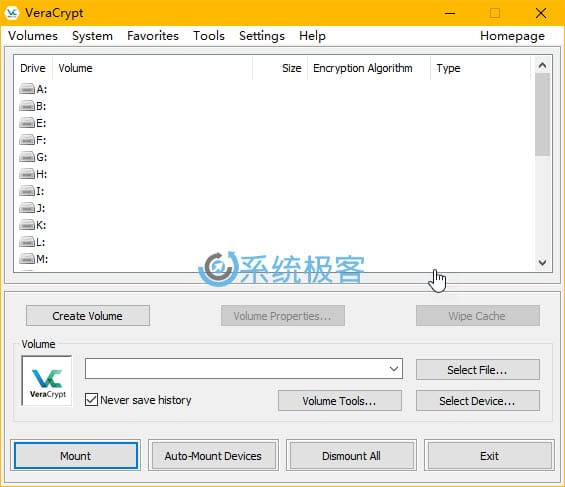Select drive I: icon in the list
The width and height of the screenshot is (565, 487).
point(27,191)
